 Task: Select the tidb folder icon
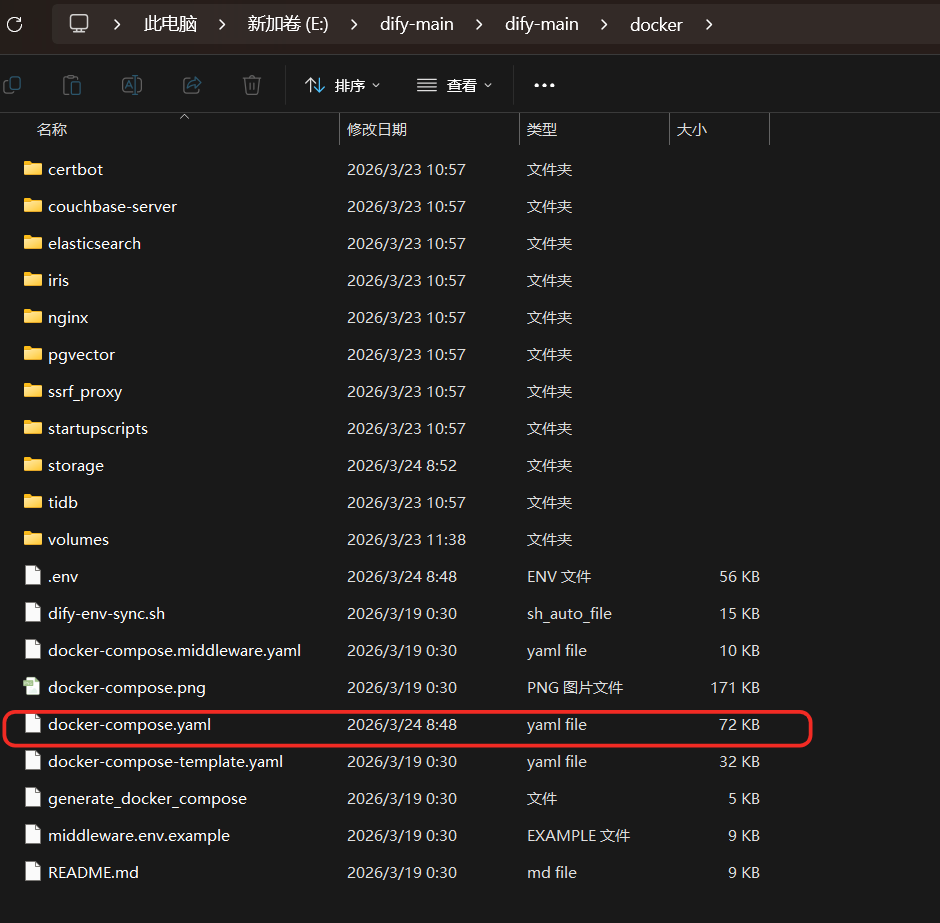[33, 502]
